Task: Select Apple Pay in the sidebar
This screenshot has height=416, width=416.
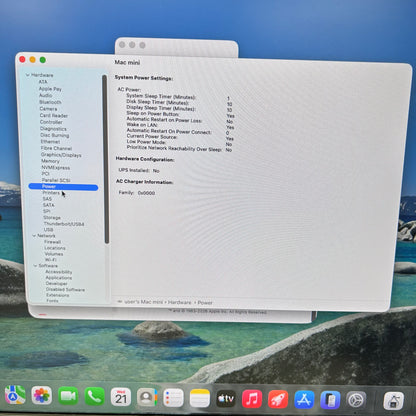Action: (50, 89)
